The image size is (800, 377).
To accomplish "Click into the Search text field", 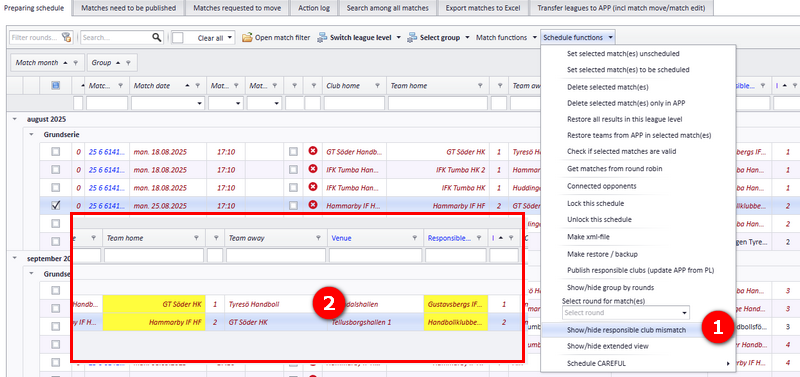I will click(x=116, y=37).
